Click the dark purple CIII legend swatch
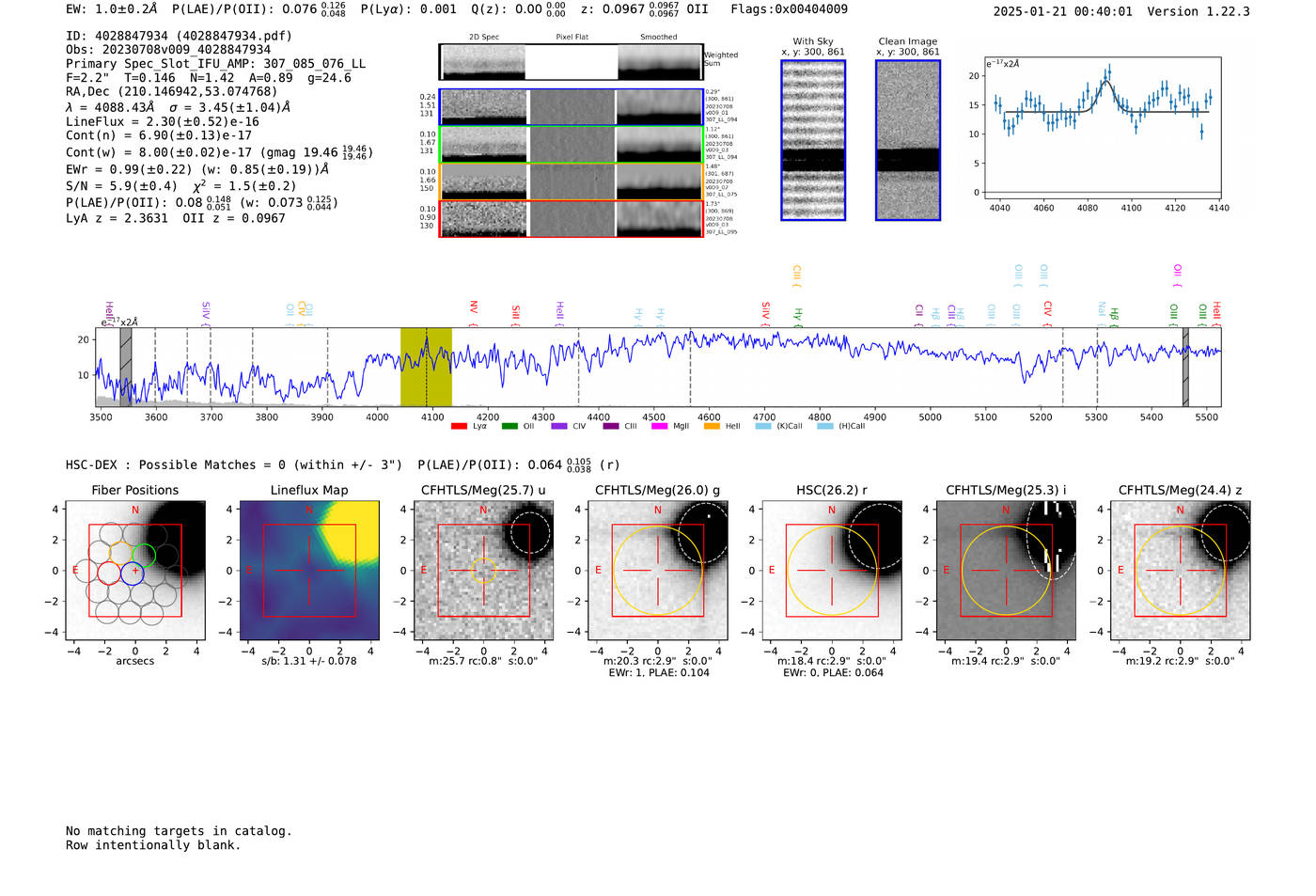The height and width of the screenshot is (896, 1316). (611, 426)
